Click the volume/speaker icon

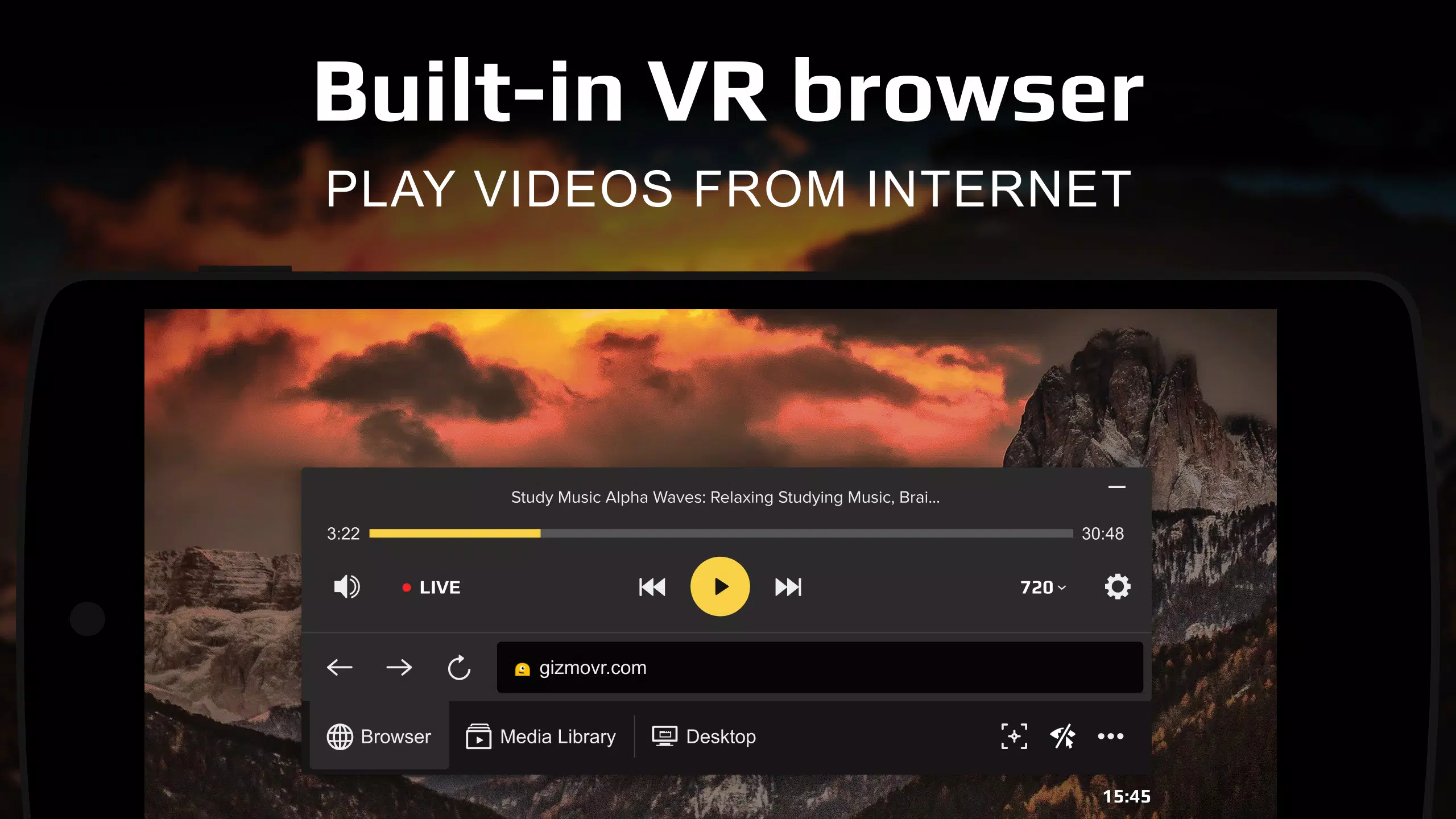point(346,587)
